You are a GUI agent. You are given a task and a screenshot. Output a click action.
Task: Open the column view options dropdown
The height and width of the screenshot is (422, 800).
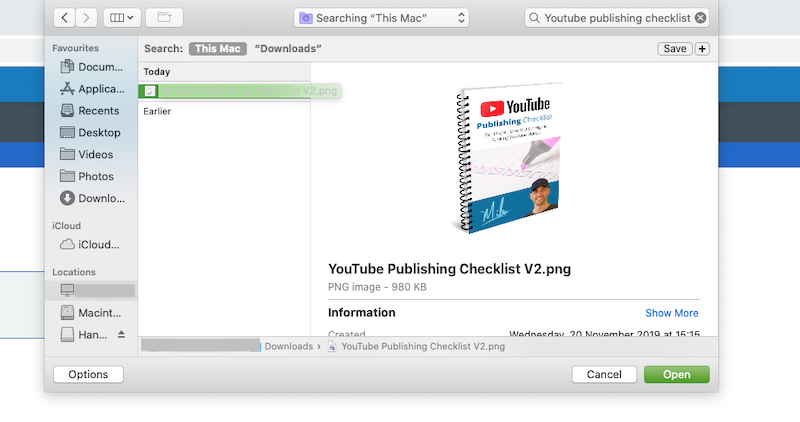tap(122, 18)
